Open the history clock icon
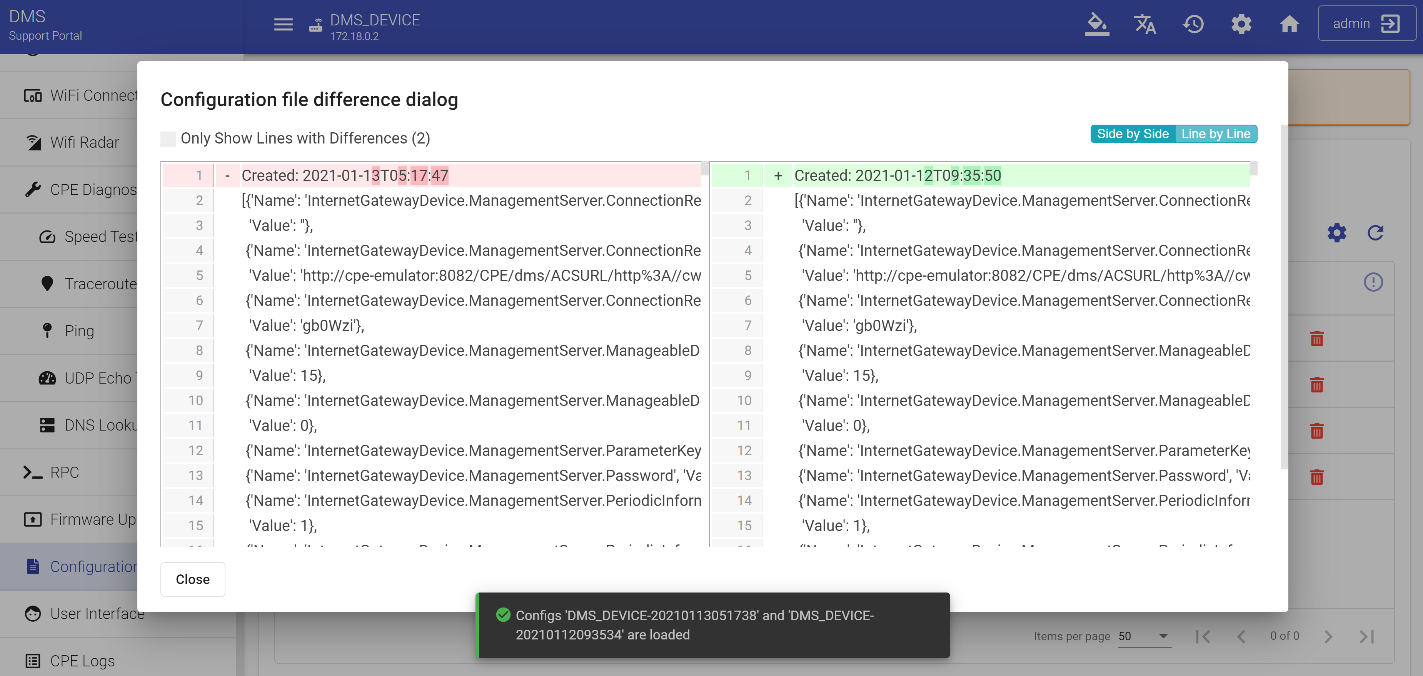 pos(1193,25)
